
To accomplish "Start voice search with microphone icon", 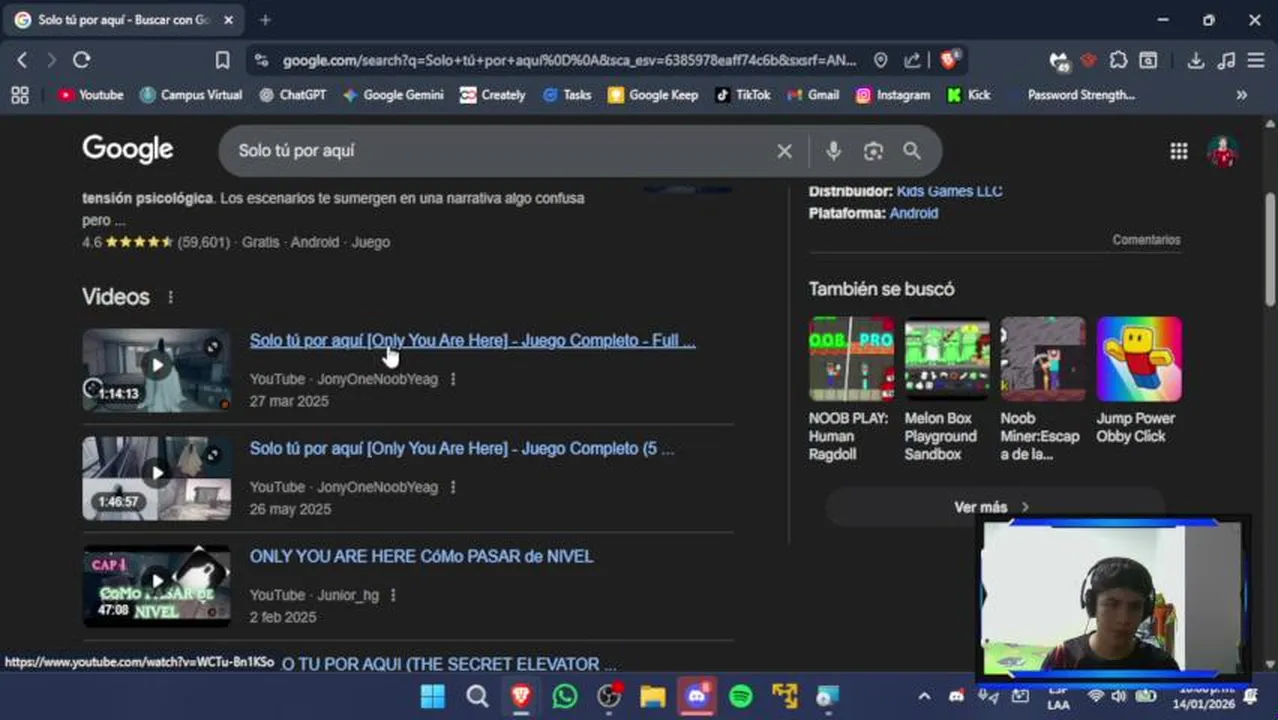I will (x=833, y=151).
